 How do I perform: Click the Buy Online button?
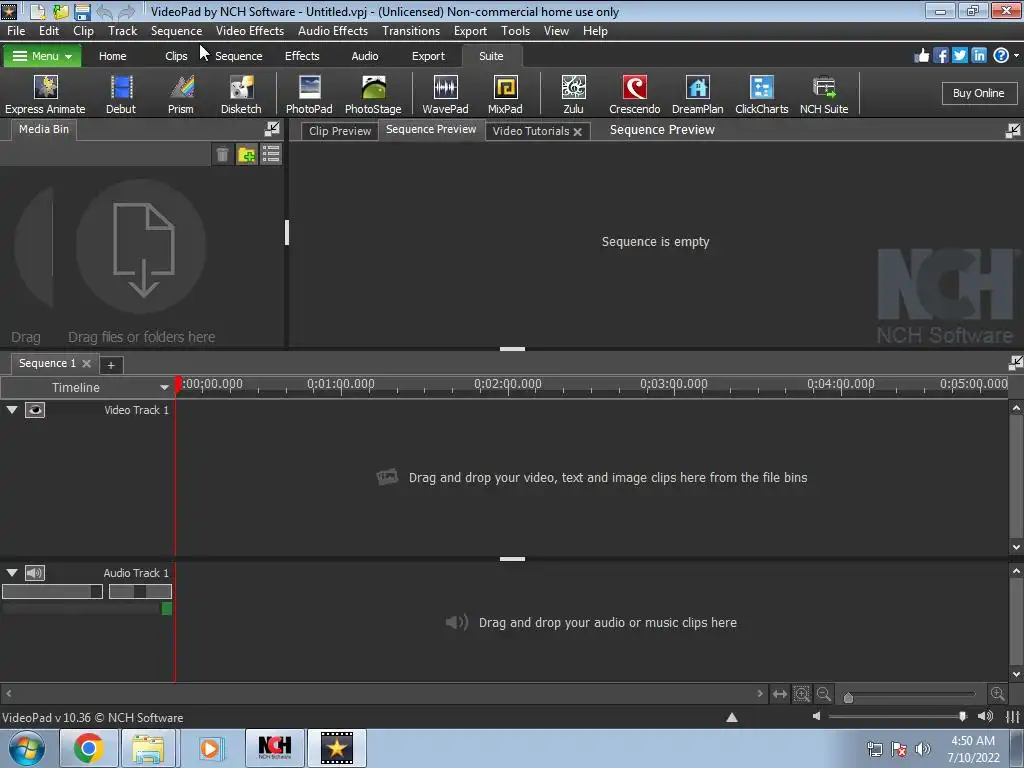[978, 93]
